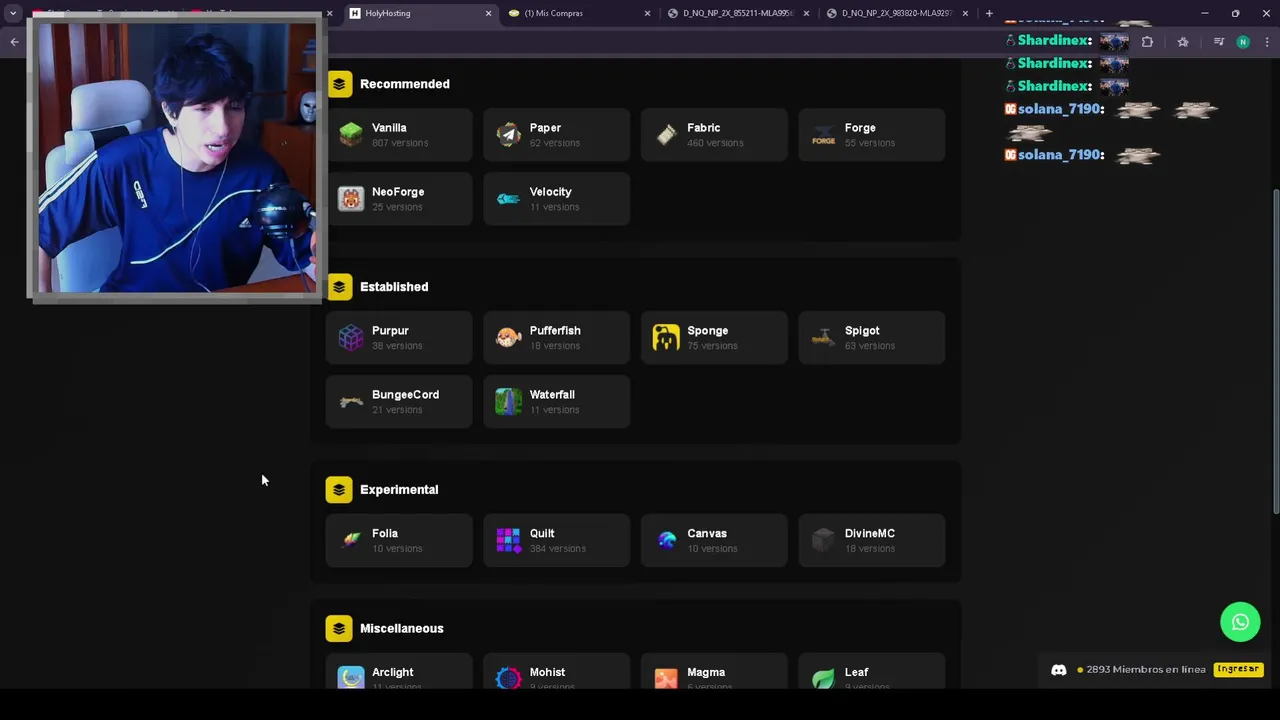Click the DivineMC icon
This screenshot has height=720, width=1280.
coord(823,541)
